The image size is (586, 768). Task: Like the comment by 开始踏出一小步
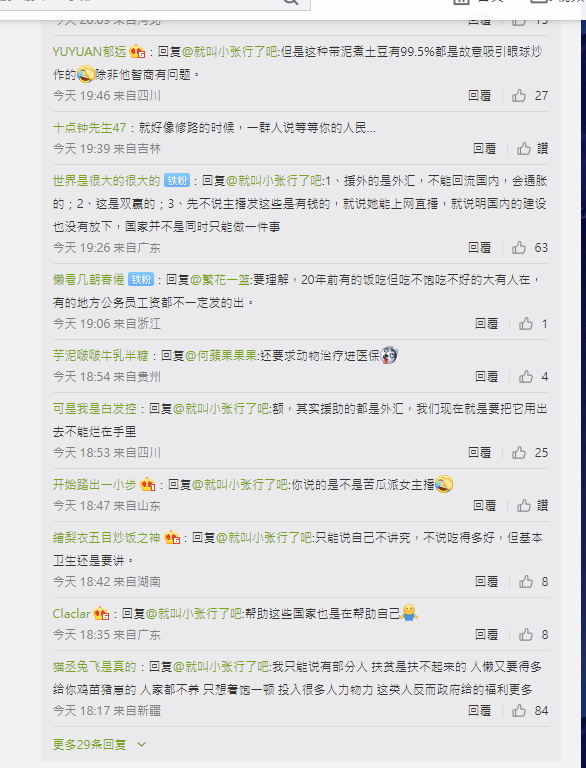tap(524, 505)
